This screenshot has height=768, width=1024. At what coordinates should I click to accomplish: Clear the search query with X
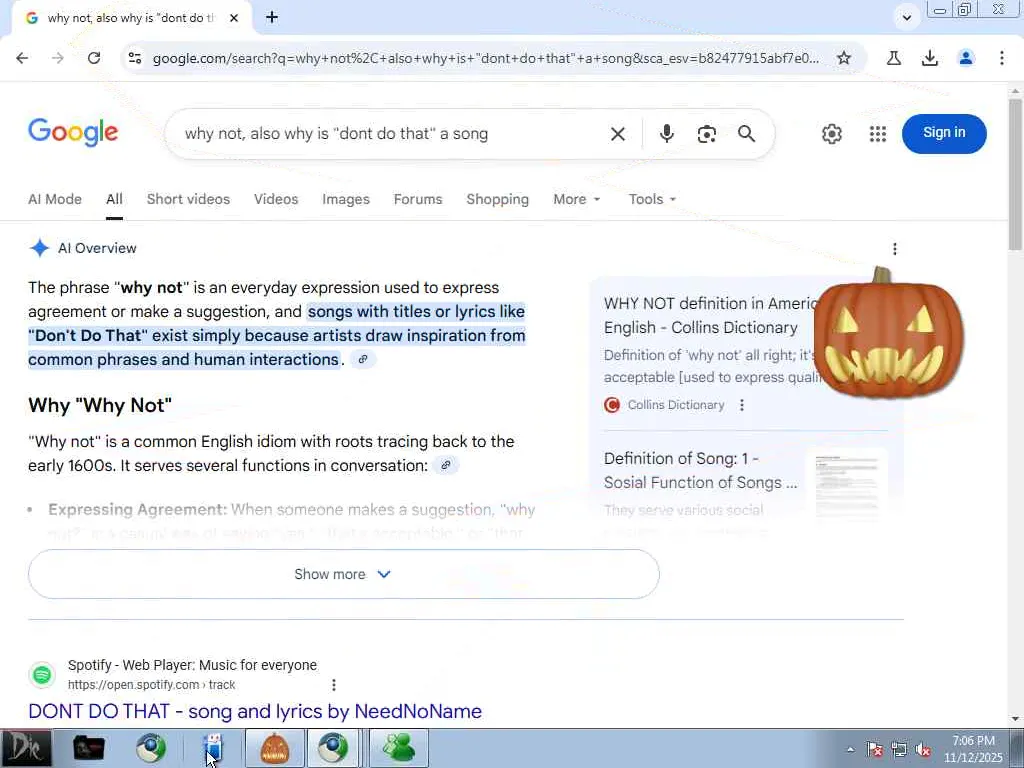(617, 134)
